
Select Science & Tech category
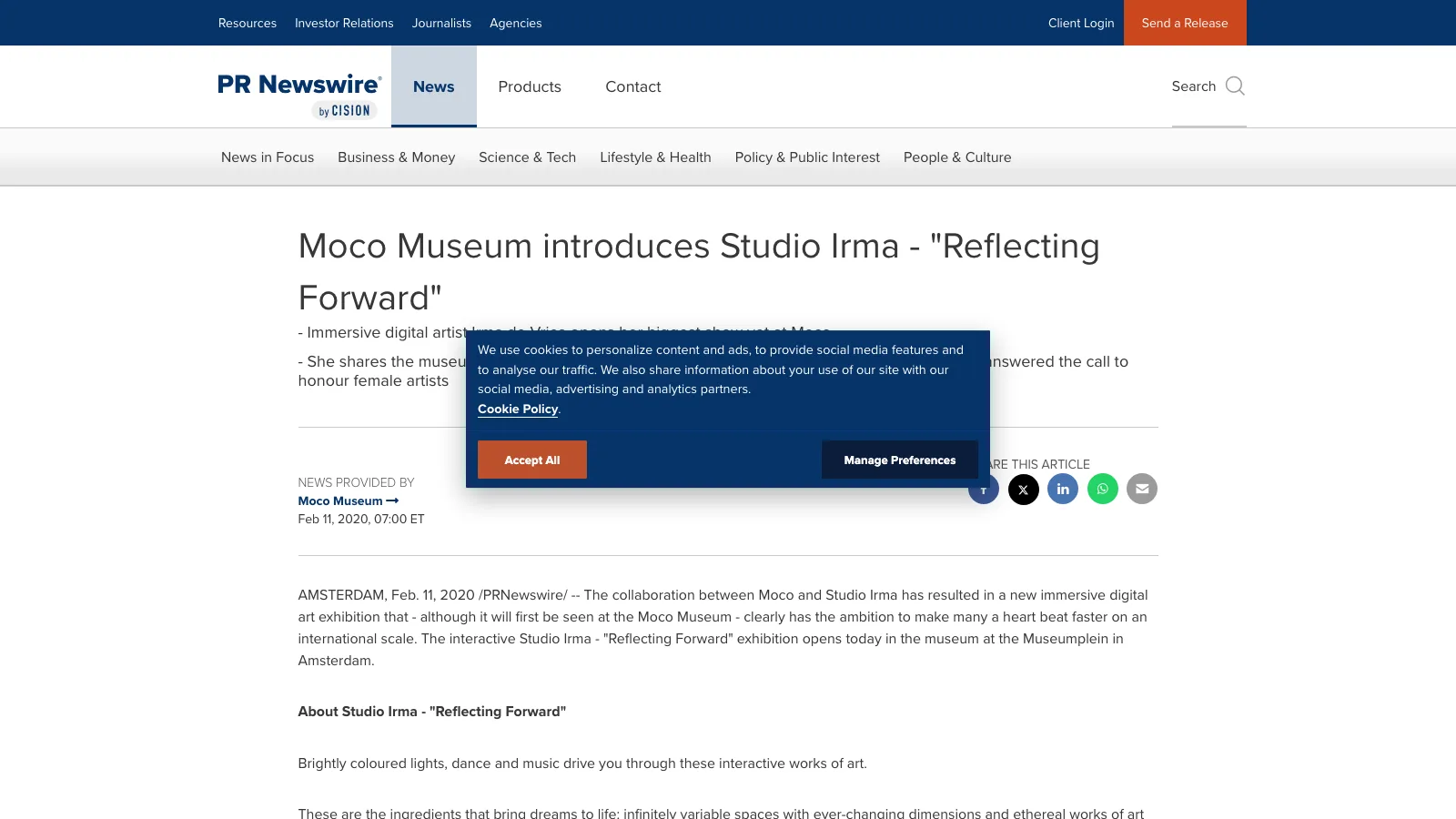tap(528, 157)
